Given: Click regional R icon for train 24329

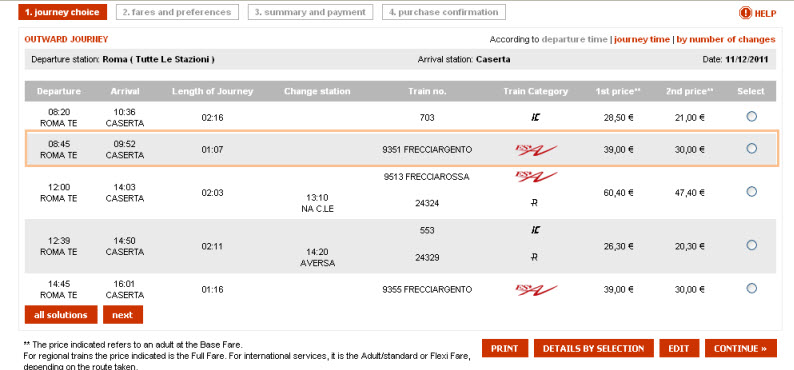Looking at the screenshot, I should pyautogui.click(x=535, y=258).
